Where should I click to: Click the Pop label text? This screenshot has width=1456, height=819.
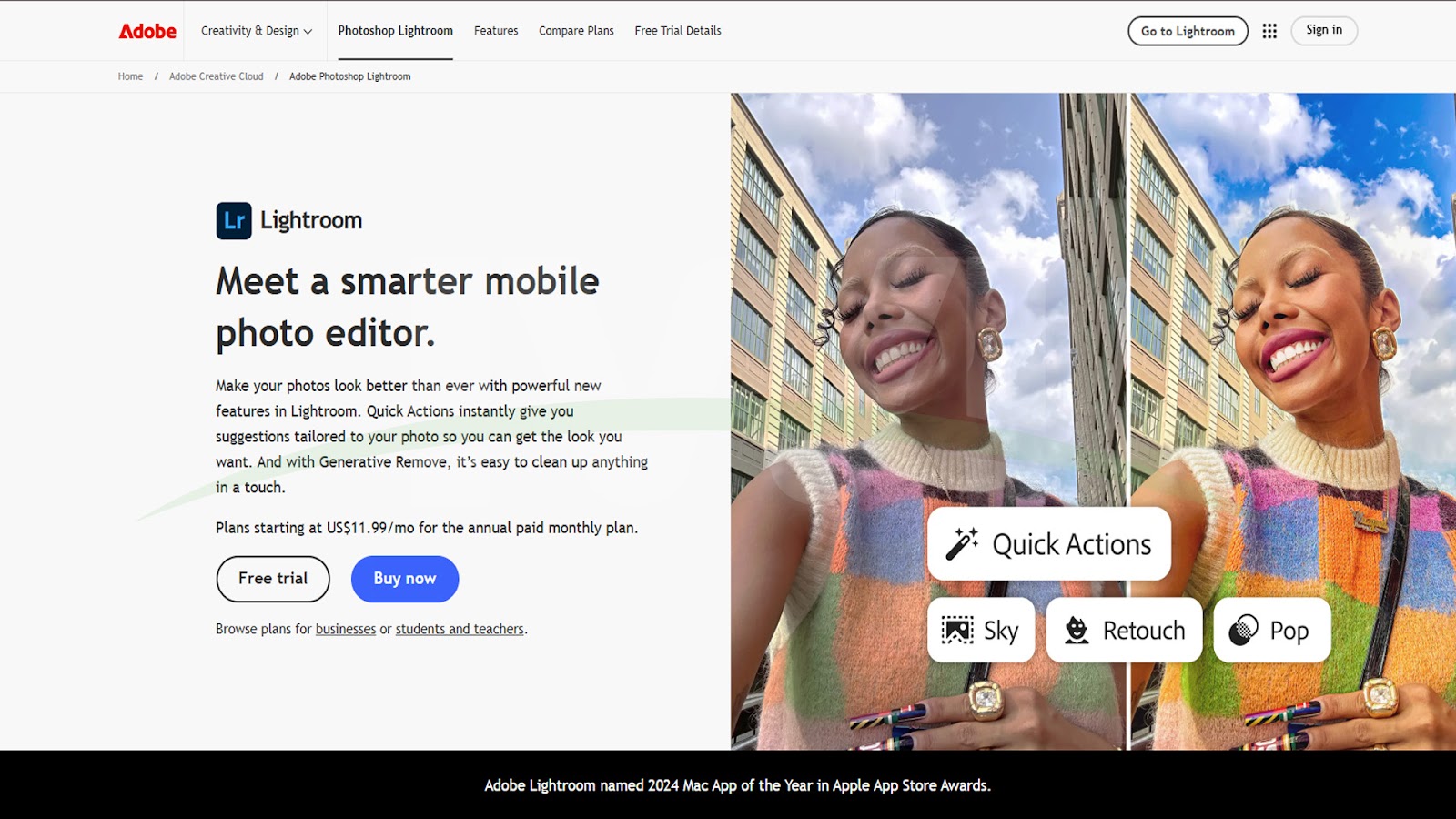point(1289,631)
